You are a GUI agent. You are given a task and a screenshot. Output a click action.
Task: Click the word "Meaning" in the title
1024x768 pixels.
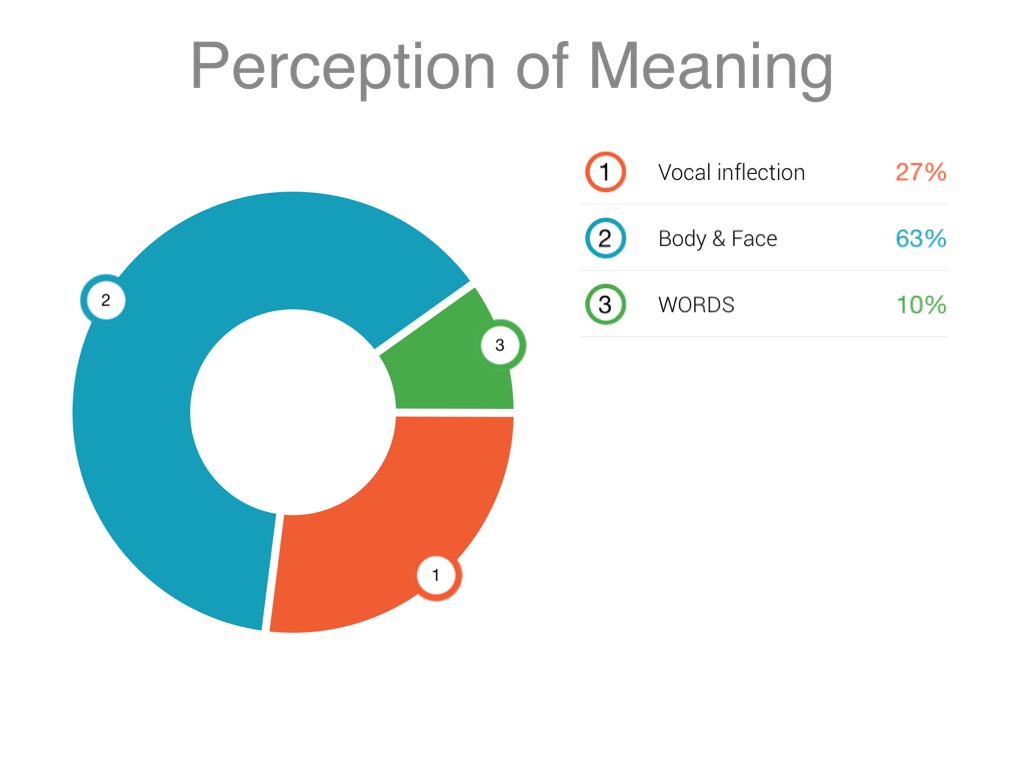tap(711, 68)
